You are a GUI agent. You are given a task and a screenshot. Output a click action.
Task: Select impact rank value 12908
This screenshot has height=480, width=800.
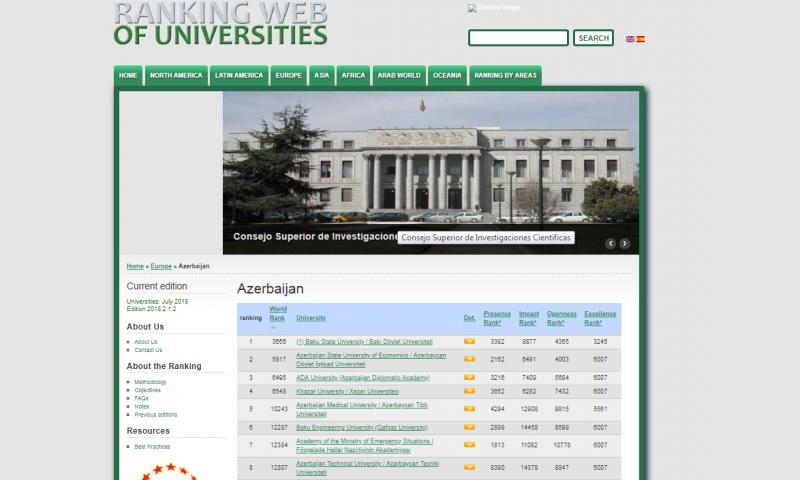(529, 409)
